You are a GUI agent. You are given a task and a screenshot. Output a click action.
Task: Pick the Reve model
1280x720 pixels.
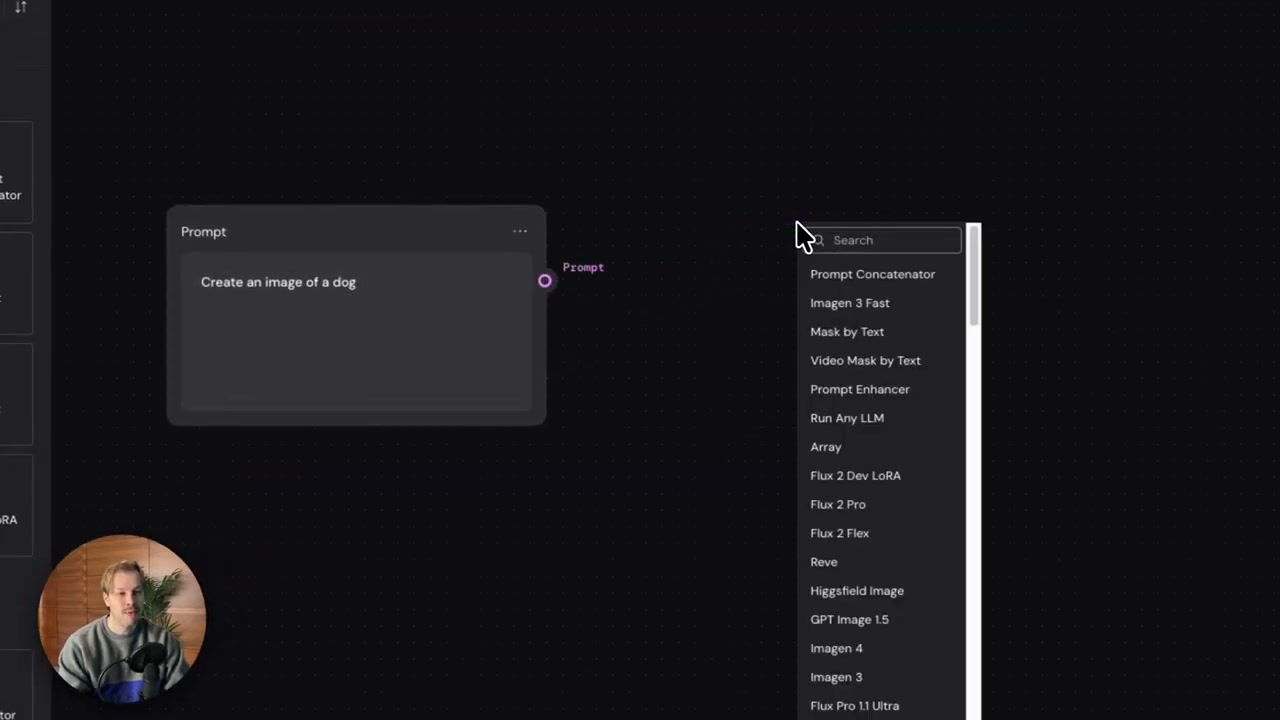coord(823,562)
